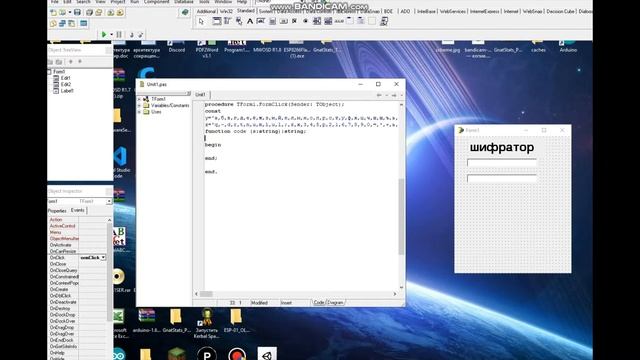
Task: Click the View Form toolbar icon
Action: (62, 24)
